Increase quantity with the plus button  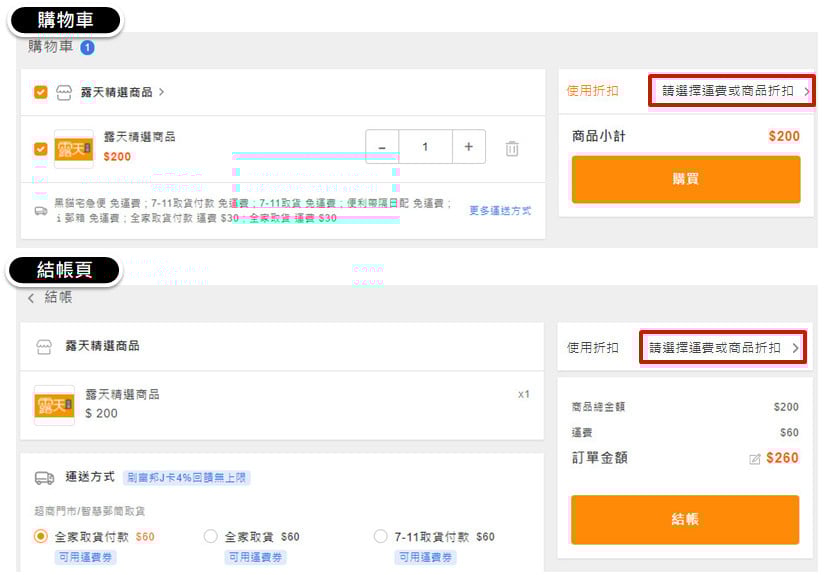468,147
